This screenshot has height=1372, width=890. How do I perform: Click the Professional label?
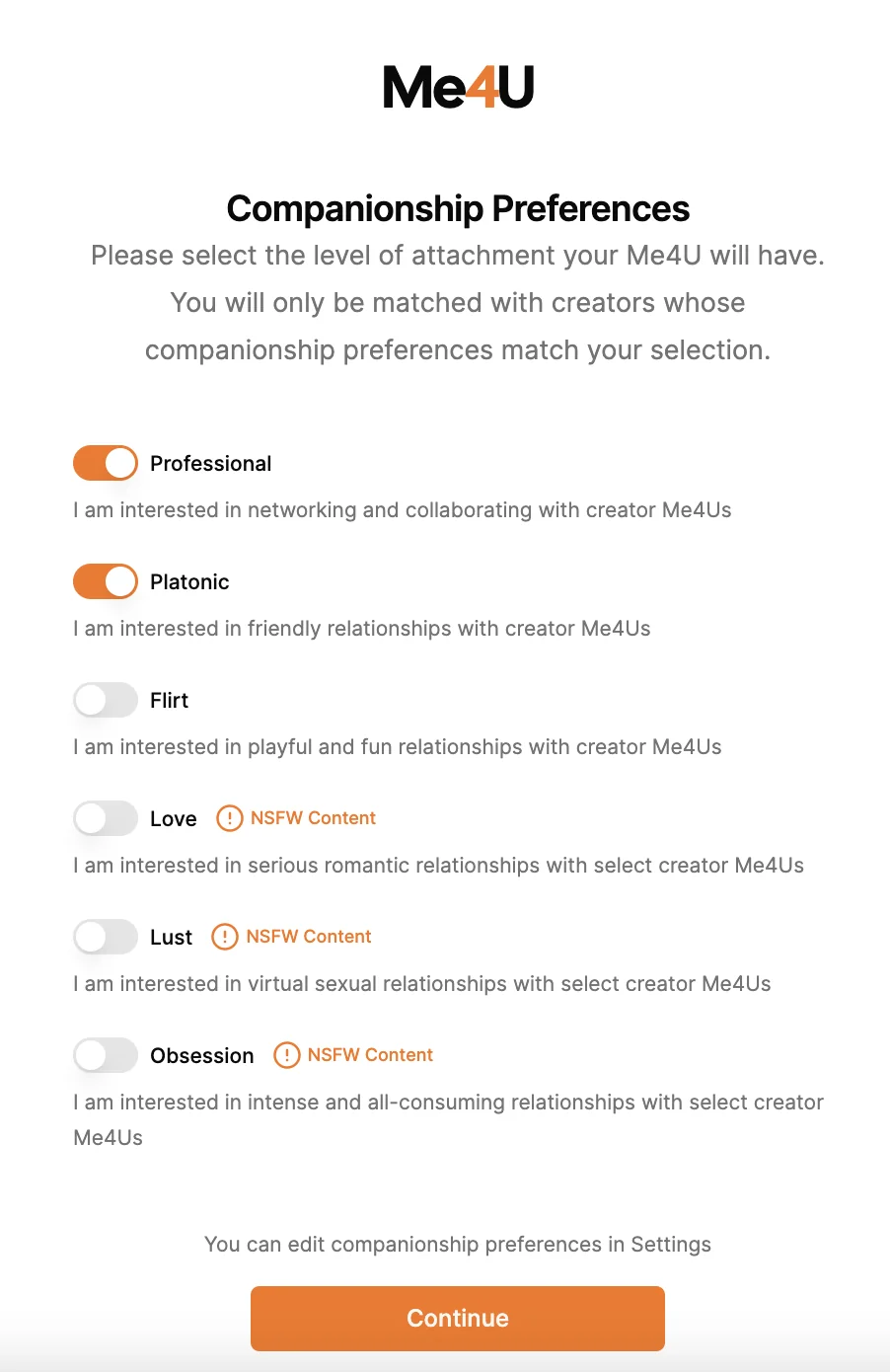(x=210, y=464)
